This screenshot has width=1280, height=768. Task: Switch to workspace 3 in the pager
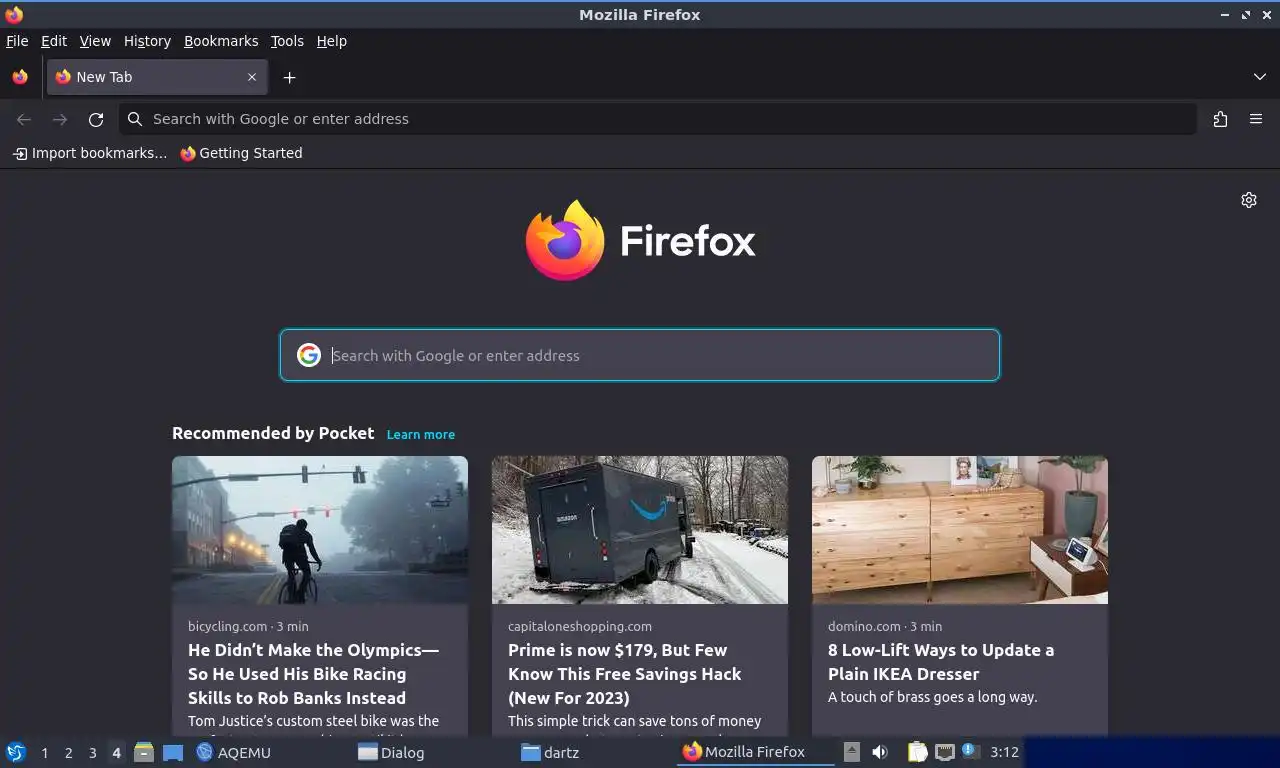pyautogui.click(x=93, y=753)
